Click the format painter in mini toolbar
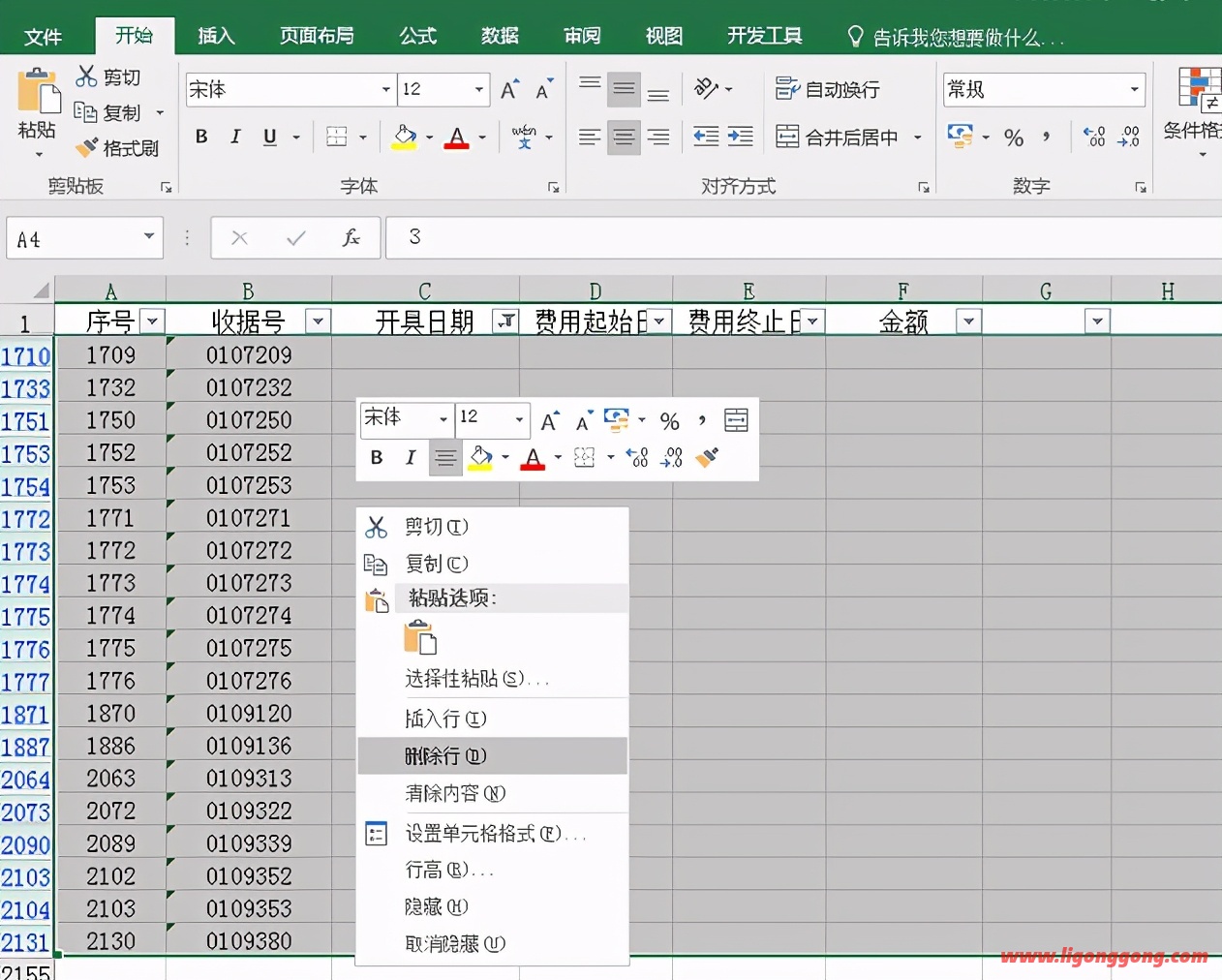The image size is (1222, 980). pyautogui.click(x=707, y=457)
